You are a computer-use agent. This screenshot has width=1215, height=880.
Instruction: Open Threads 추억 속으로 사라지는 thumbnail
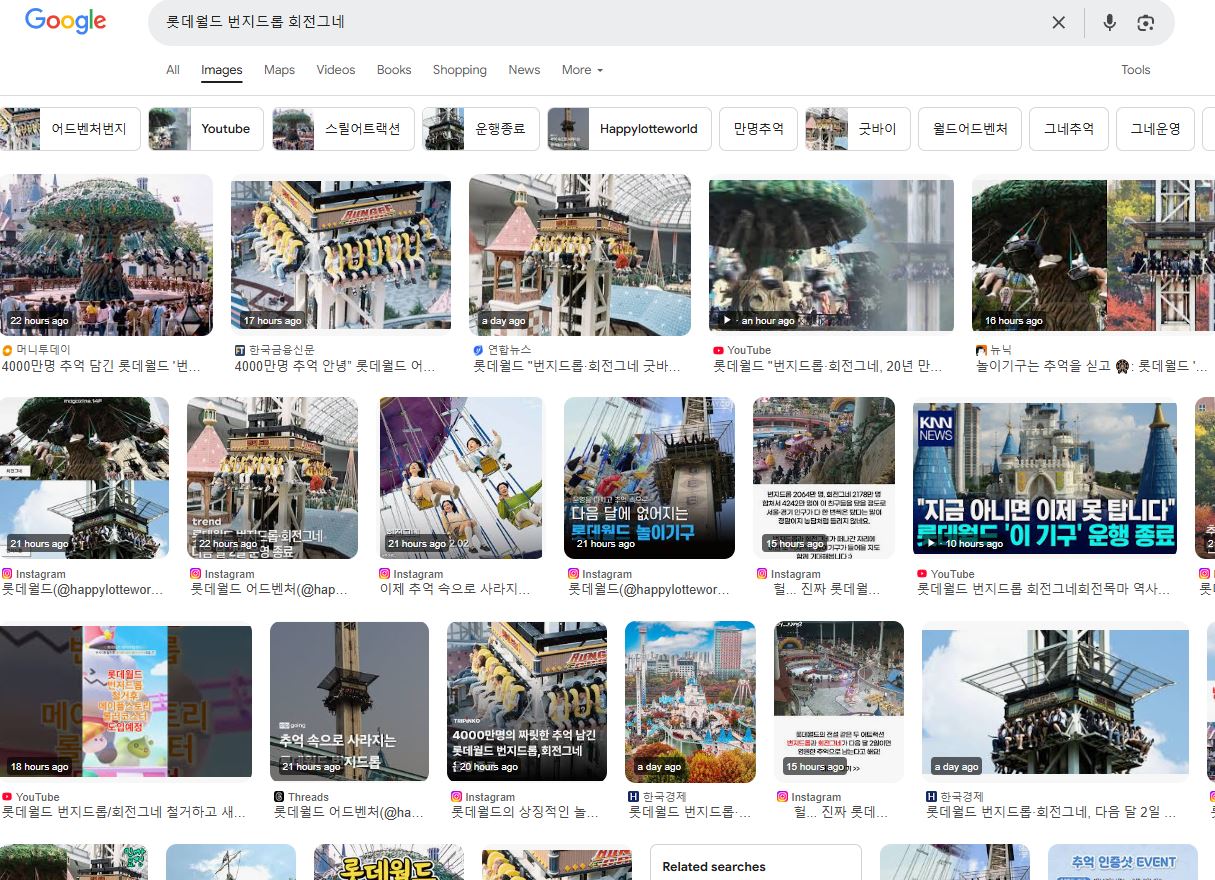(x=349, y=701)
